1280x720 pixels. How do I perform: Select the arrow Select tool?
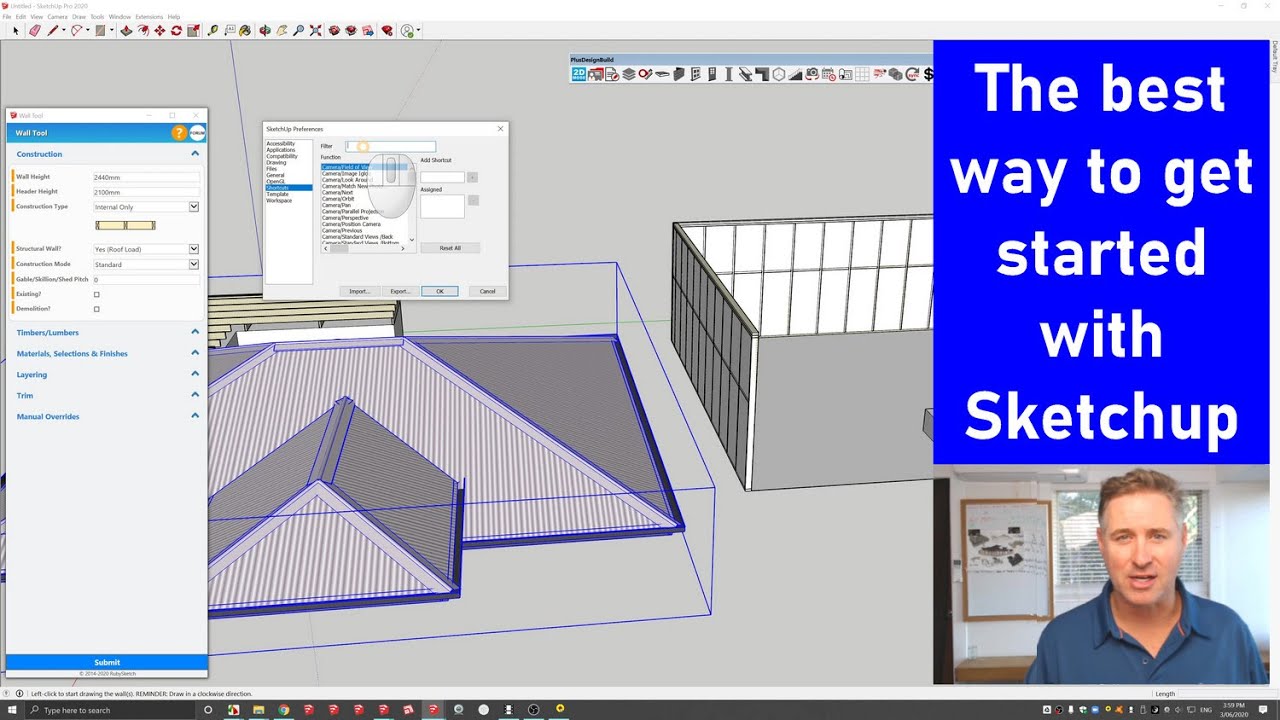tap(16, 31)
